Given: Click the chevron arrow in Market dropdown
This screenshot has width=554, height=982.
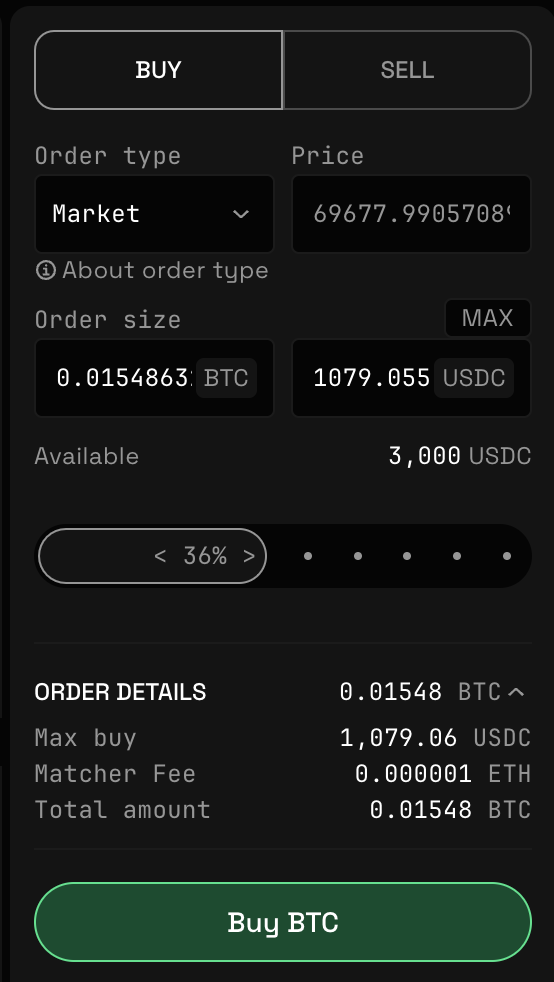Looking at the screenshot, I should click(241, 214).
